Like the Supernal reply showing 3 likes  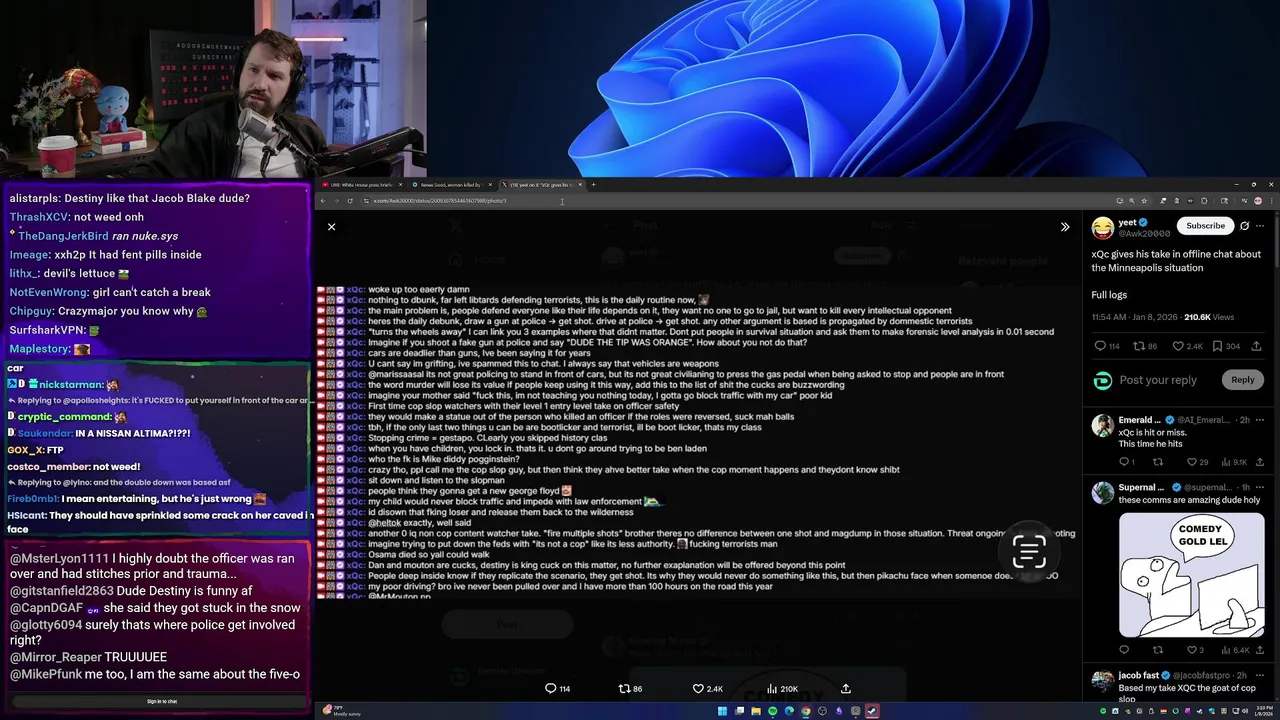click(x=1195, y=650)
